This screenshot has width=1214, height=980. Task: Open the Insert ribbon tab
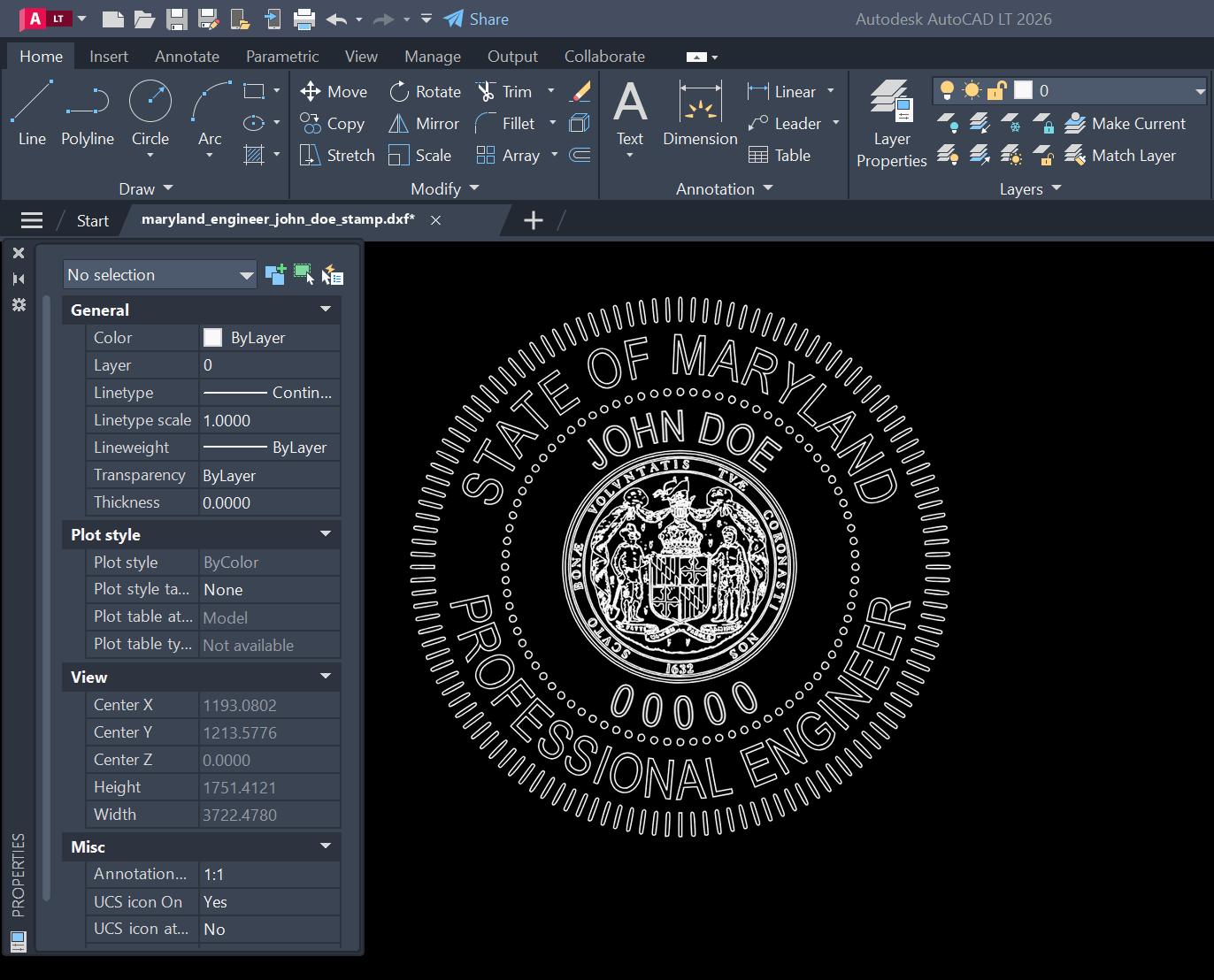pyautogui.click(x=109, y=56)
